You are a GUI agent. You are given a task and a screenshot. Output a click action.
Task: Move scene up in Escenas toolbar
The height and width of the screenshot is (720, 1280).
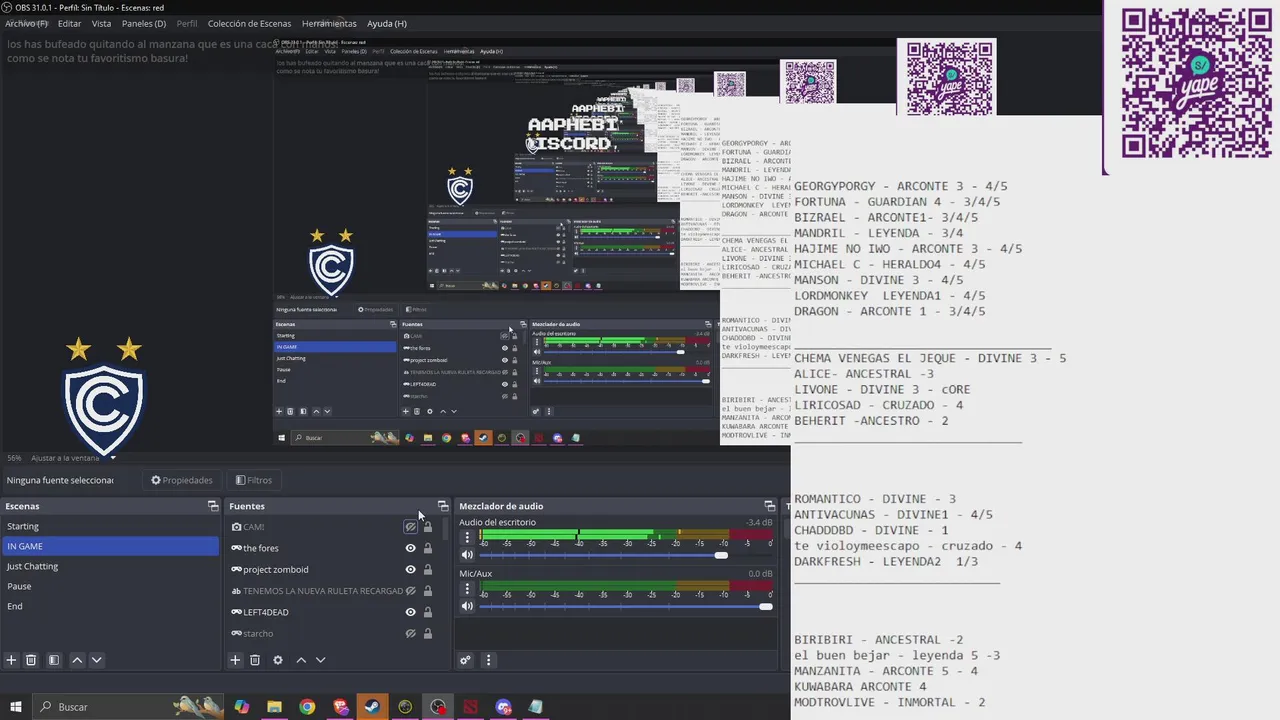coord(77,660)
